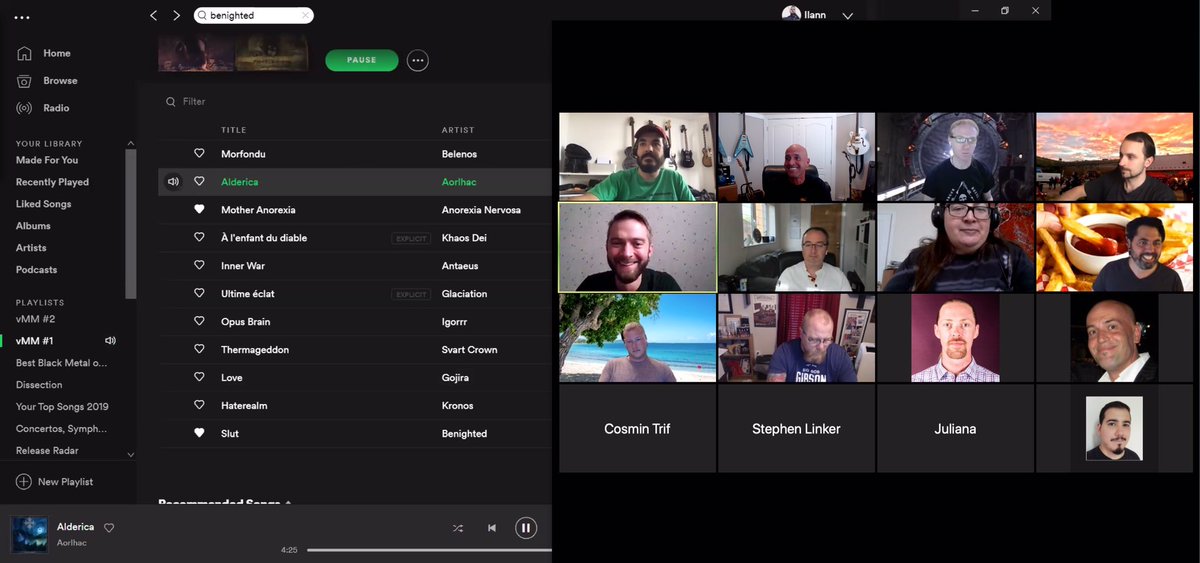
Task: Sort tracks by ARTIST column header
Action: pyautogui.click(x=458, y=130)
